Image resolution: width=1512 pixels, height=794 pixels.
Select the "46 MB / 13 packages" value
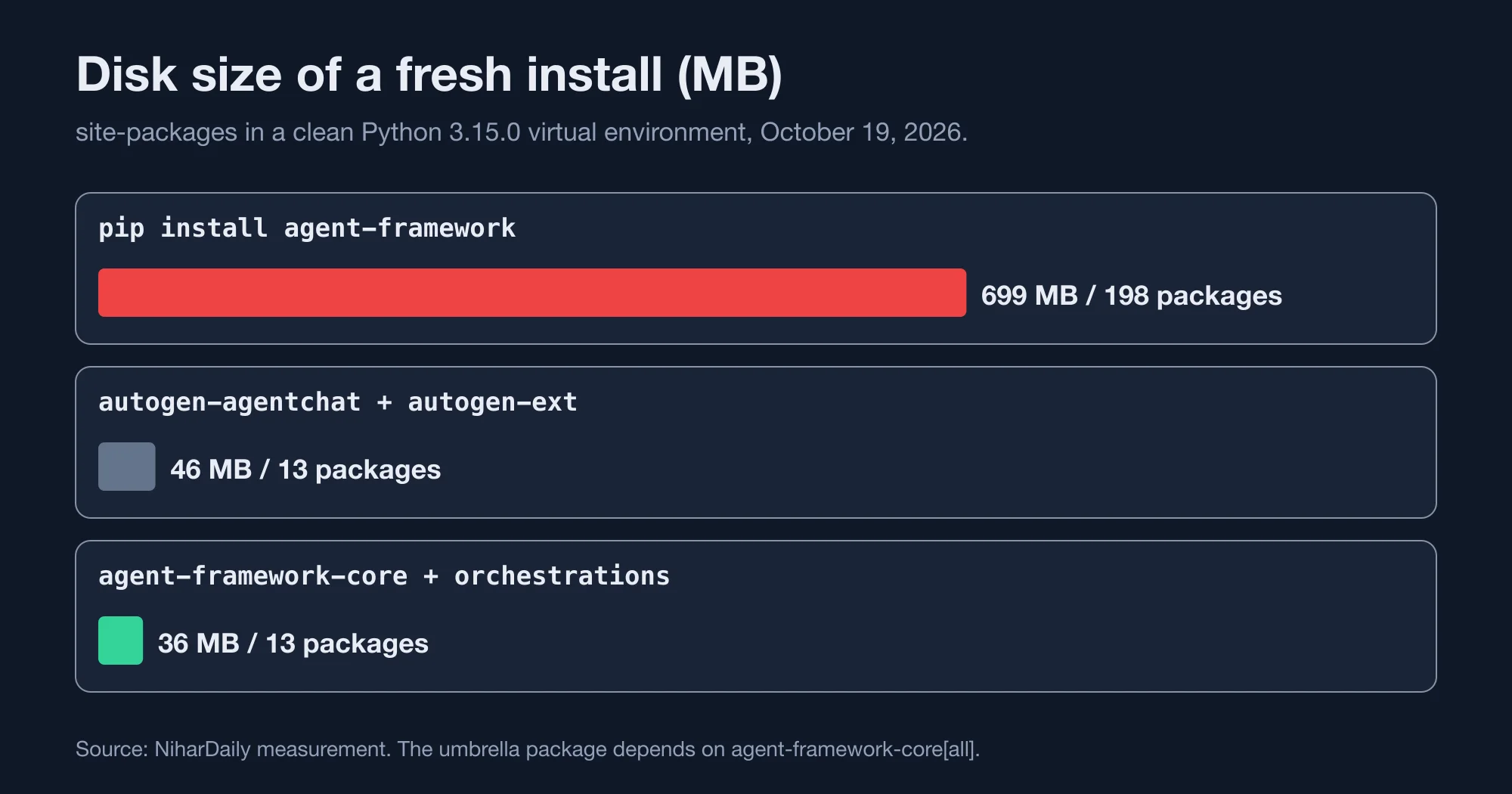(305, 470)
